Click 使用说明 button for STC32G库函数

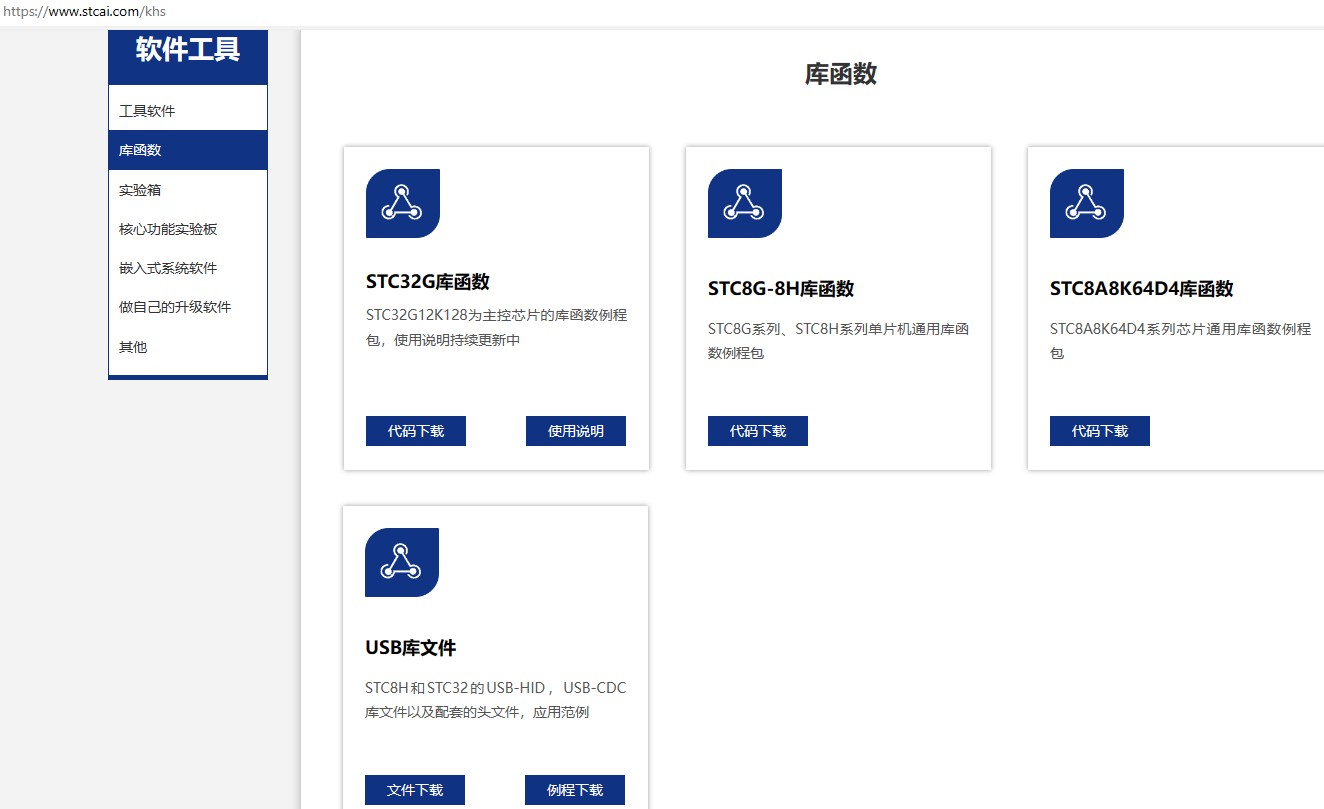point(576,431)
